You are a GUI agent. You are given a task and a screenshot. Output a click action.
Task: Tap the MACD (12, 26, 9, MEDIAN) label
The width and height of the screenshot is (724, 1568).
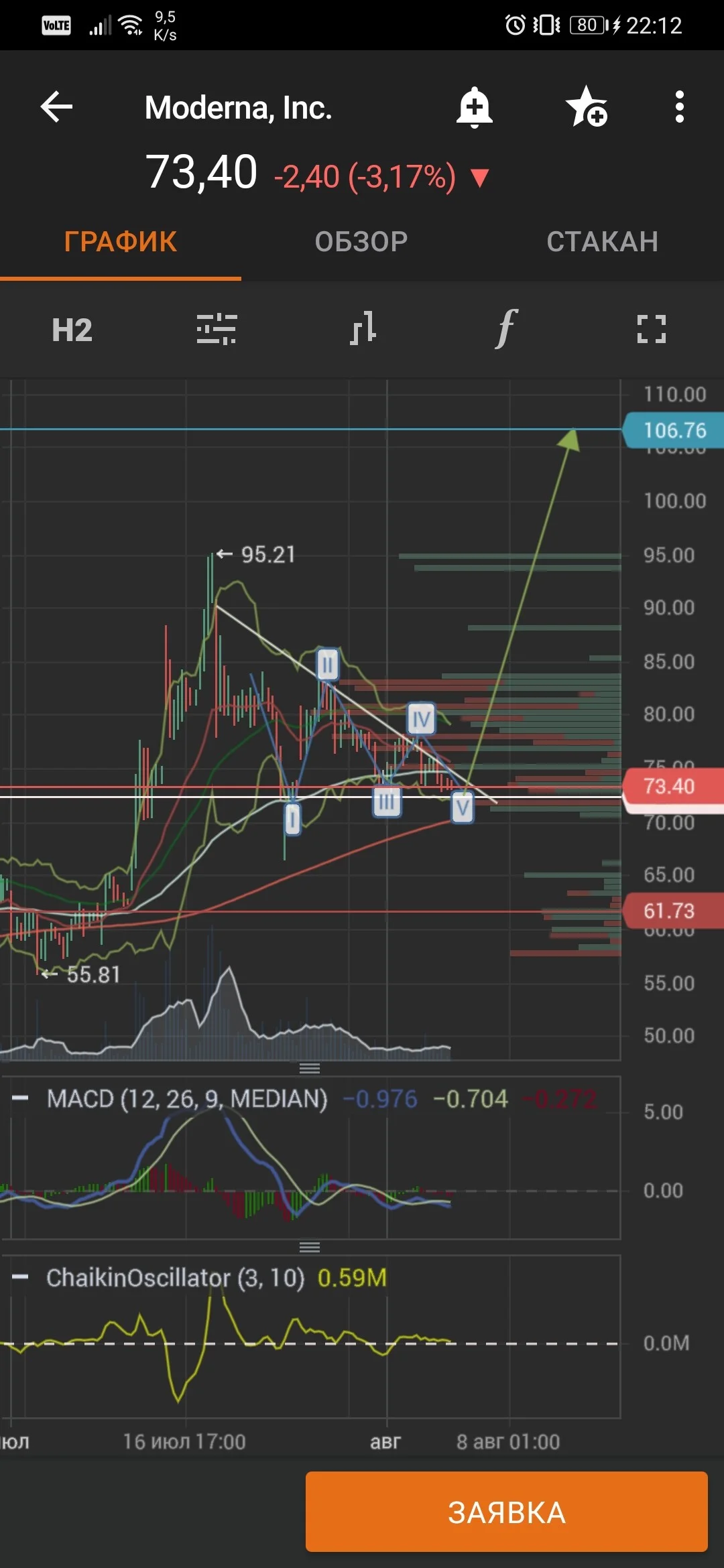click(x=187, y=1099)
